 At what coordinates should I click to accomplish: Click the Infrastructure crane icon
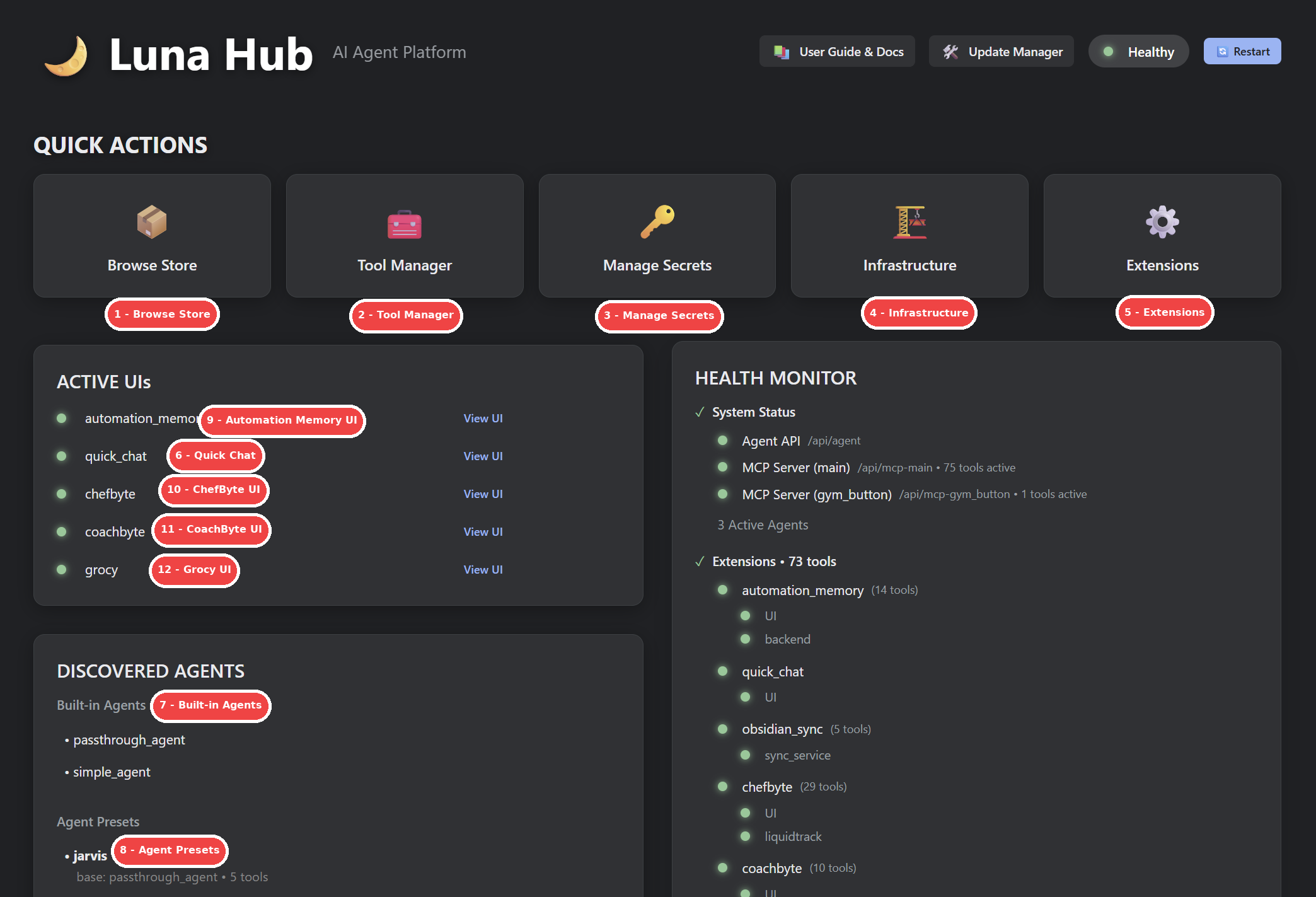[x=910, y=222]
